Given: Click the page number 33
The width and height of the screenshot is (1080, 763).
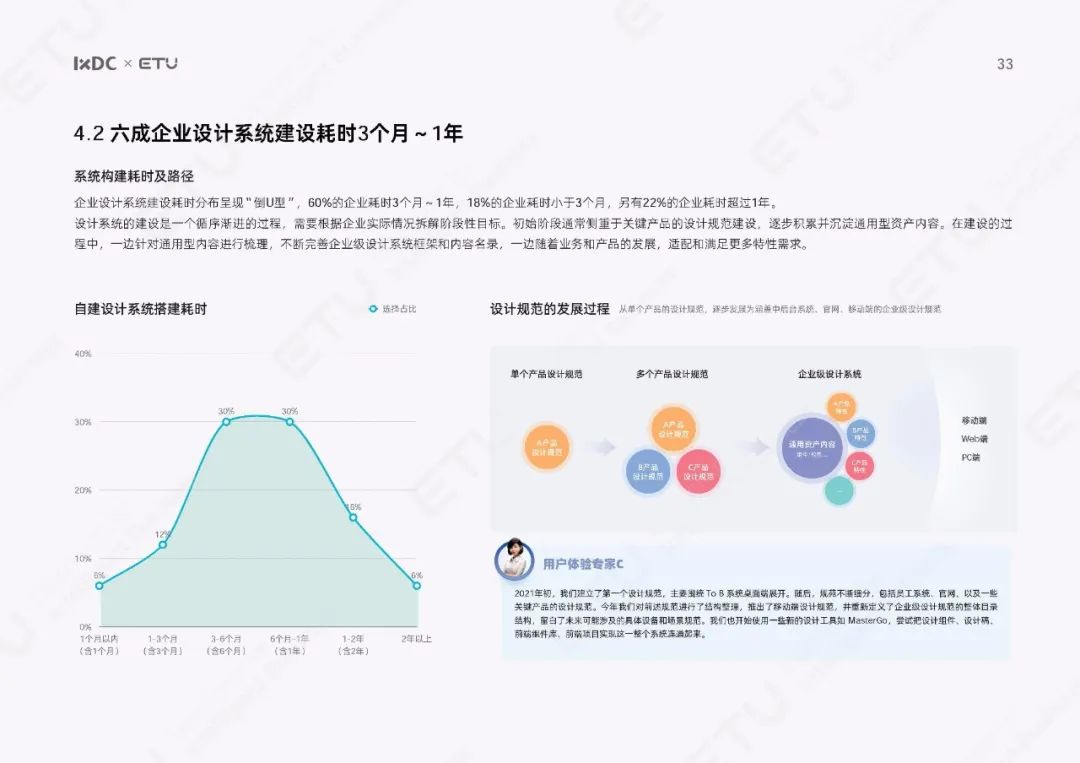Looking at the screenshot, I should [x=1005, y=64].
